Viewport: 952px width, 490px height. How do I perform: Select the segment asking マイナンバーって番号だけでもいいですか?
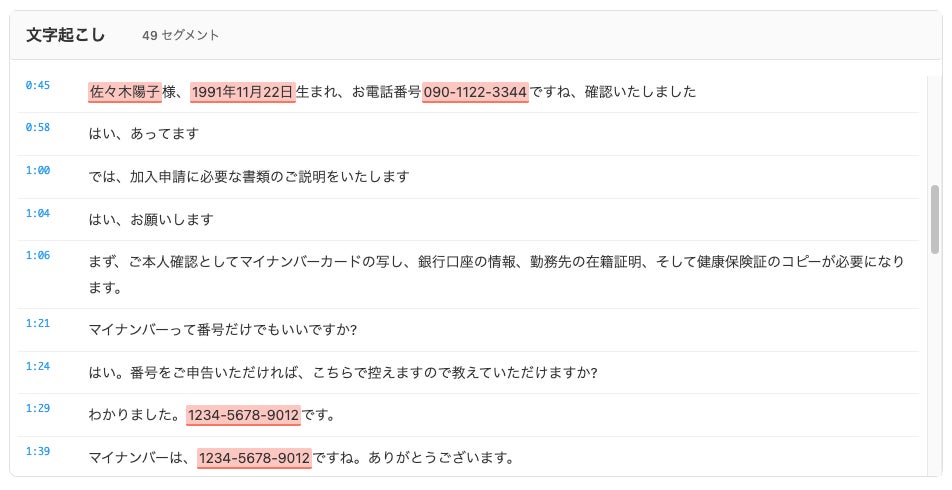click(x=223, y=330)
